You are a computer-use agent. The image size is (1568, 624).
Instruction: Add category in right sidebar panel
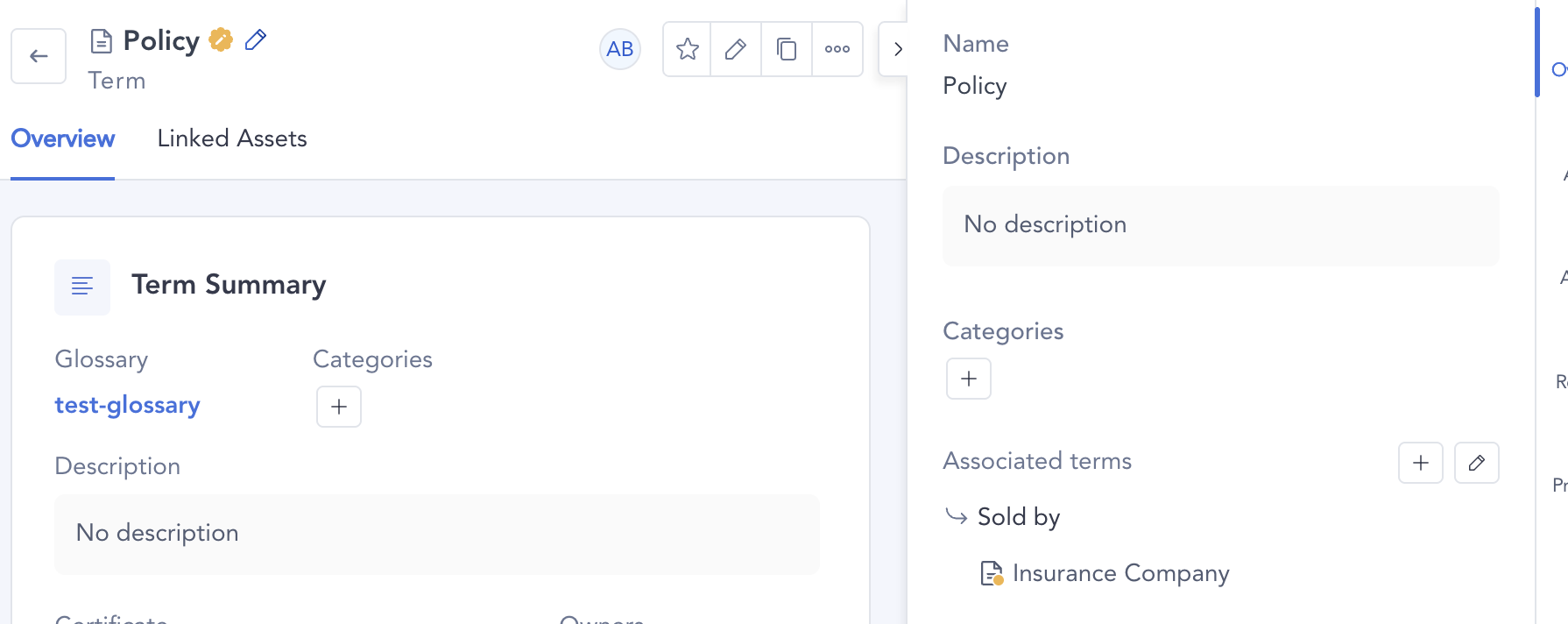[969, 379]
